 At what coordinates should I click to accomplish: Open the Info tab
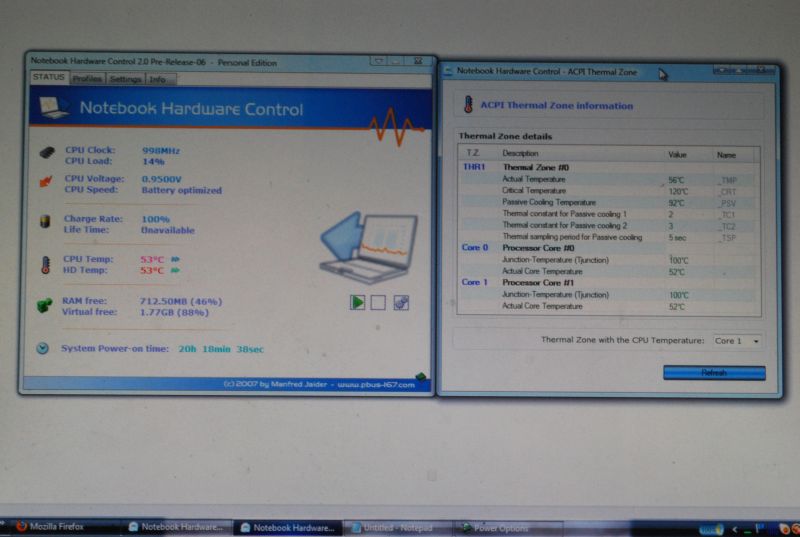coord(159,80)
